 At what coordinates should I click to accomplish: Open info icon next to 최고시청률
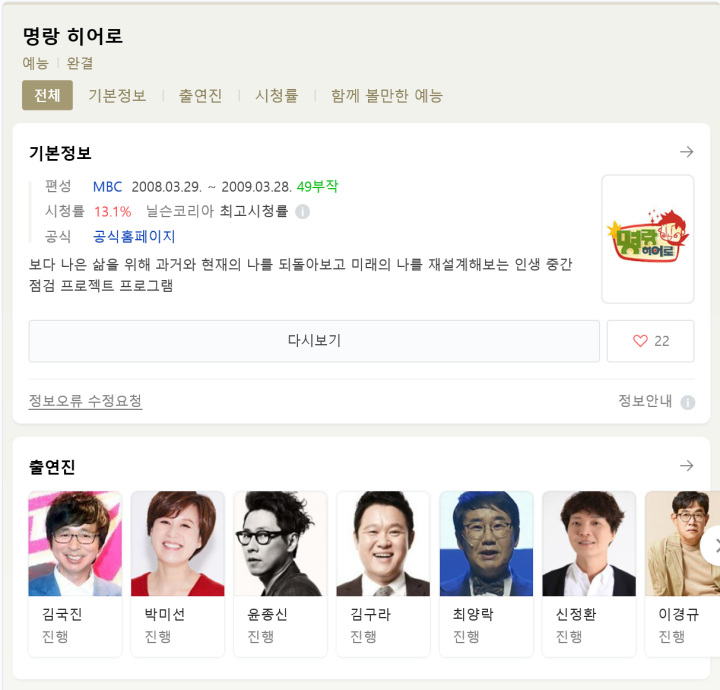coord(302,212)
